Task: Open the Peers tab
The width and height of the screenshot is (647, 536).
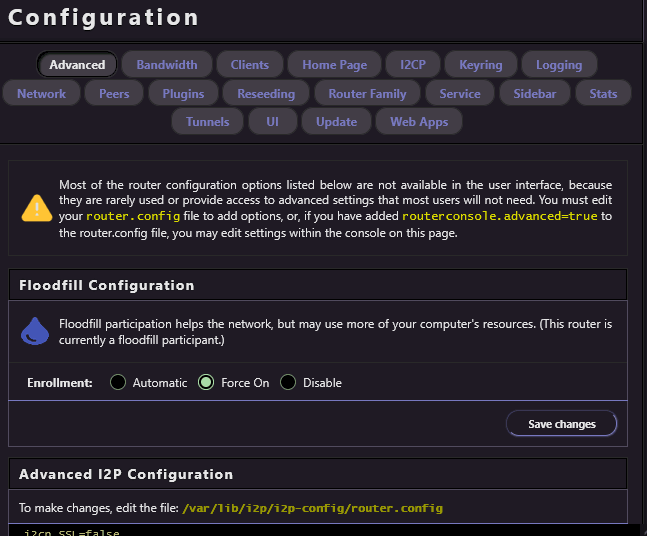Action: 114,94
